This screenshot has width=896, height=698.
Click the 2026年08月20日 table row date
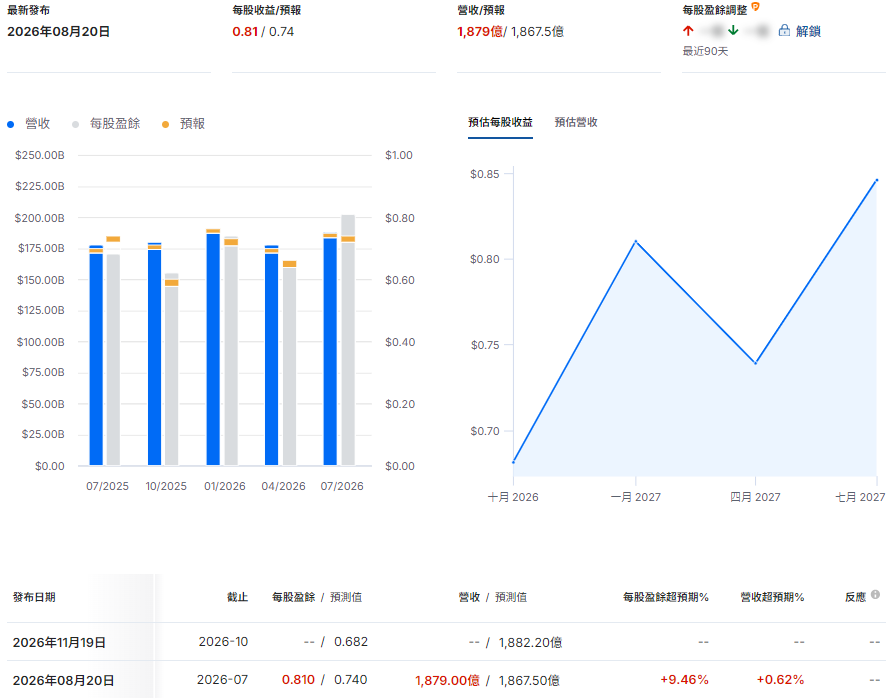pyautogui.click(x=63, y=680)
